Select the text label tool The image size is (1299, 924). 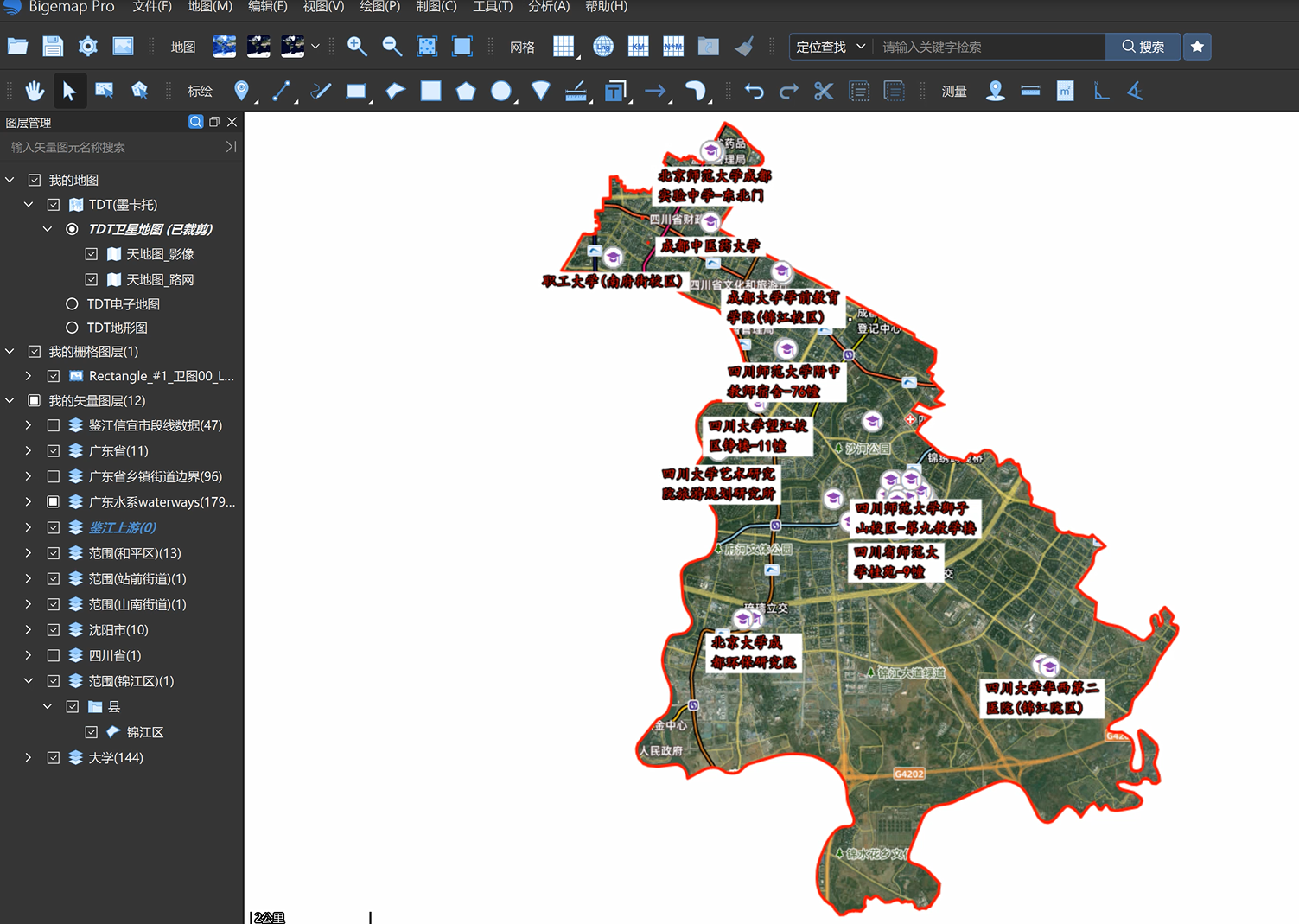click(615, 91)
